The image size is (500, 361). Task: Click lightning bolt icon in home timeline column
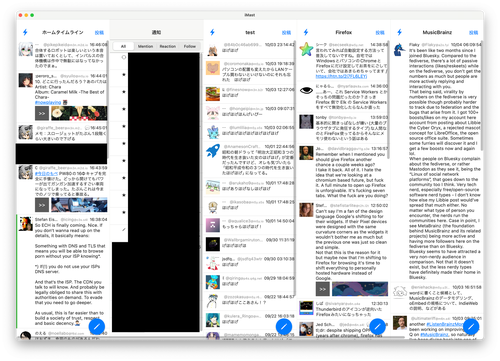click(25, 32)
